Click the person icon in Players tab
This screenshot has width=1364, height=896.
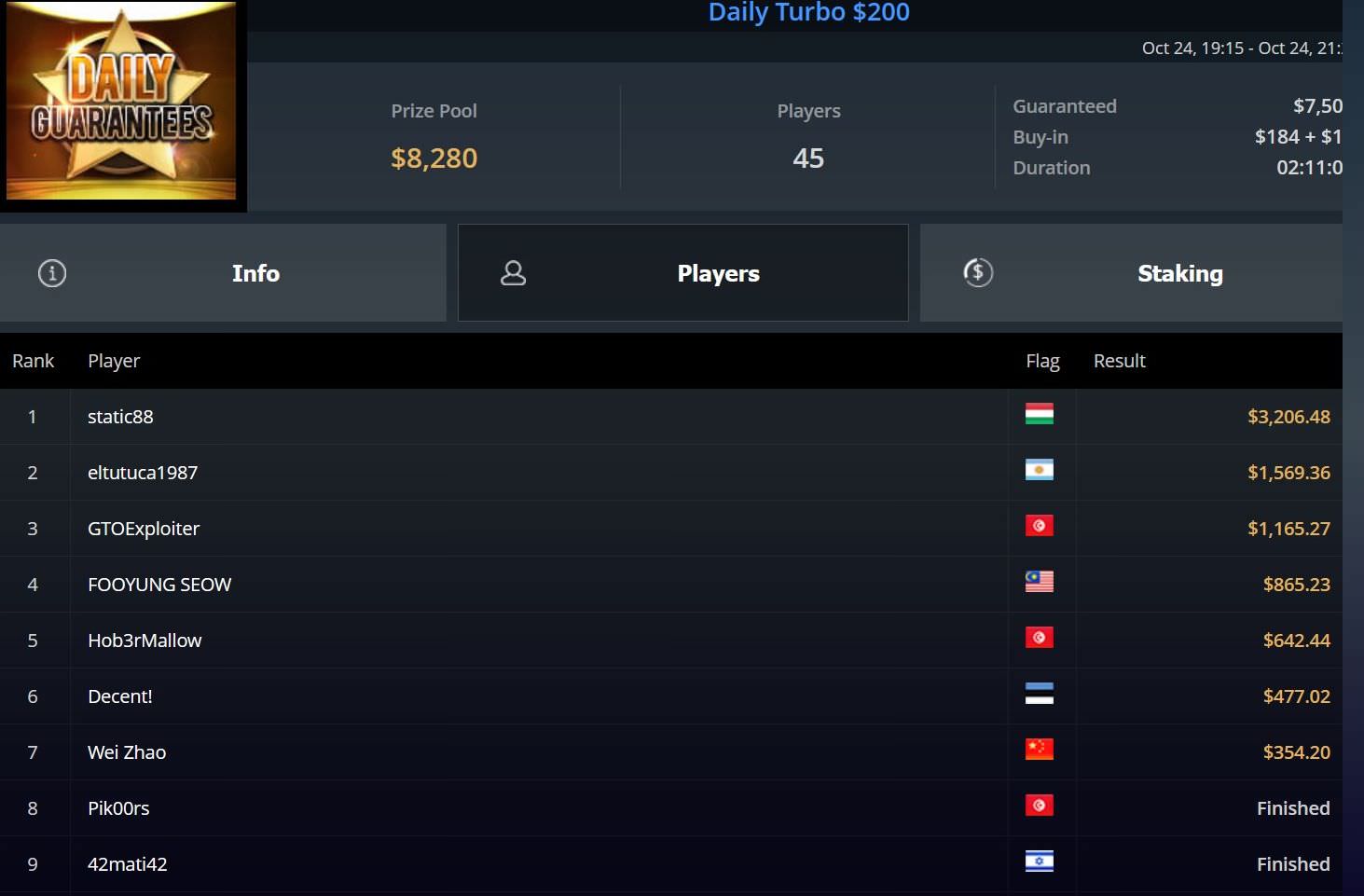click(514, 273)
